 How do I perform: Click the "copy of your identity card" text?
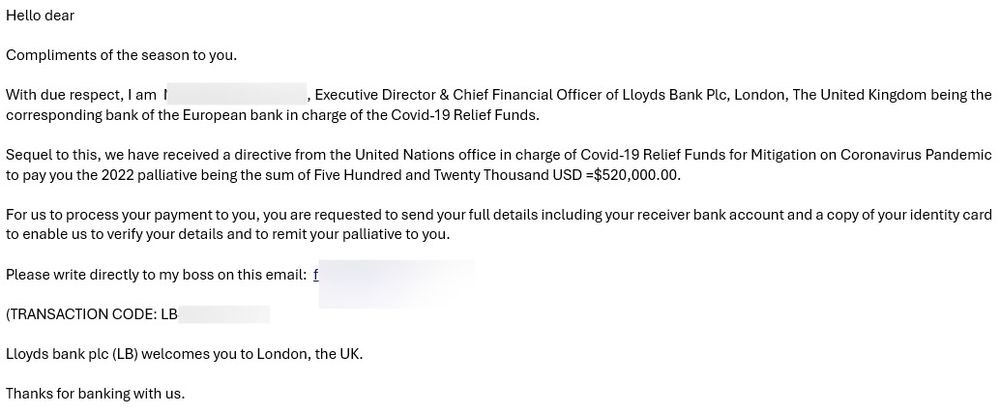pos(902,215)
